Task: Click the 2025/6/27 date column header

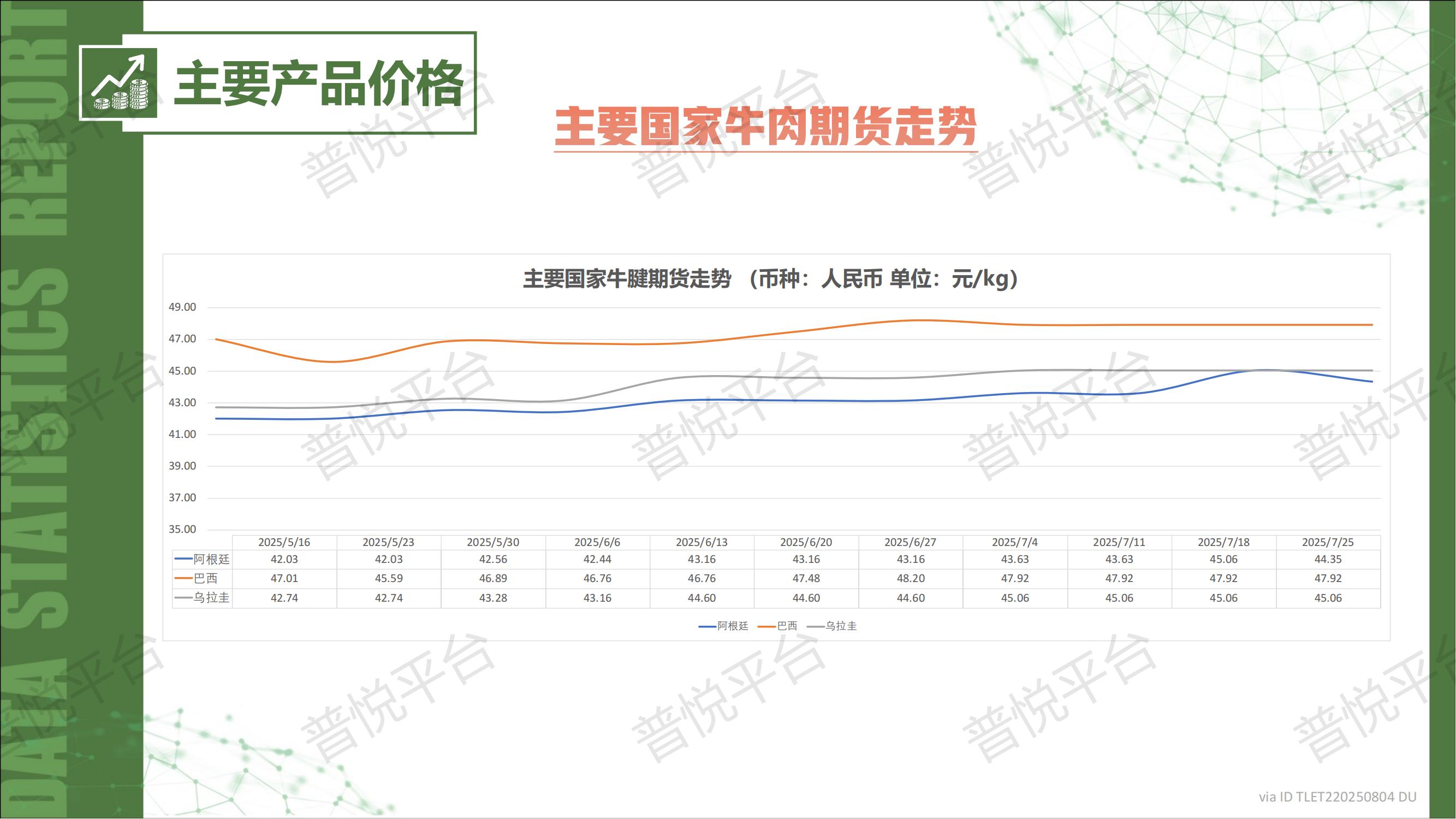Action: pyautogui.click(x=910, y=543)
